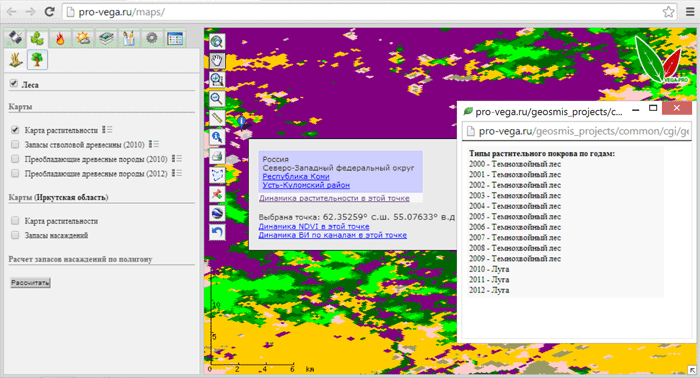Choose the info identify point tool
700x378 pixels.
217,137
